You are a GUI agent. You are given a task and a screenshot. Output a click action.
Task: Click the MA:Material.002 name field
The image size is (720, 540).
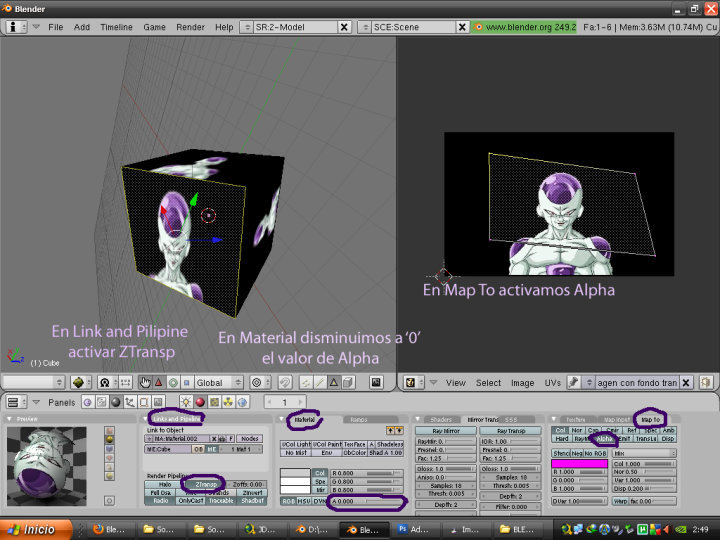click(x=180, y=439)
